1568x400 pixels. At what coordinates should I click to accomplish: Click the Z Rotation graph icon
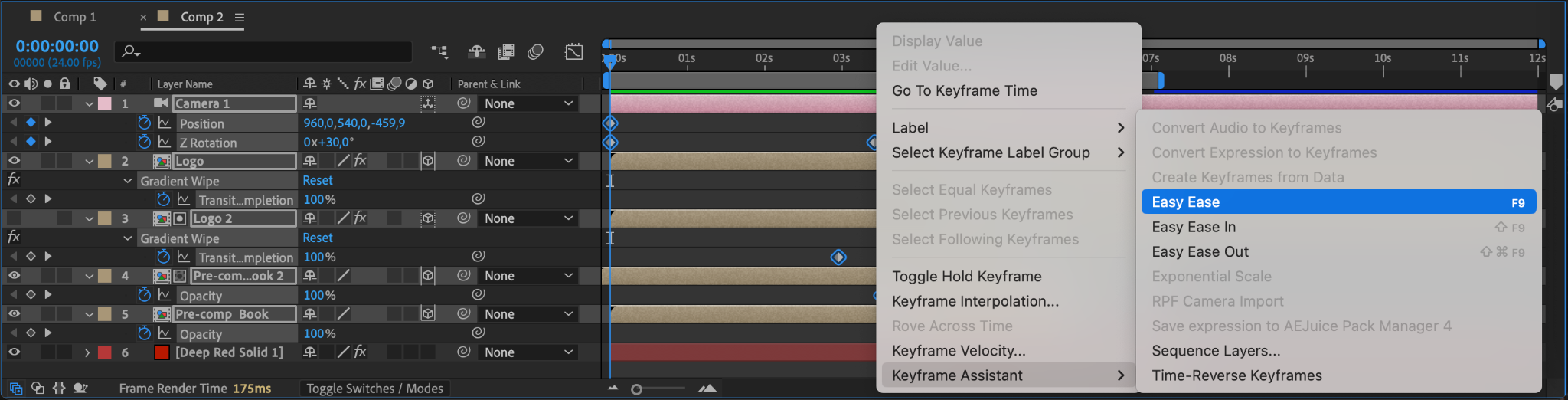[x=165, y=142]
